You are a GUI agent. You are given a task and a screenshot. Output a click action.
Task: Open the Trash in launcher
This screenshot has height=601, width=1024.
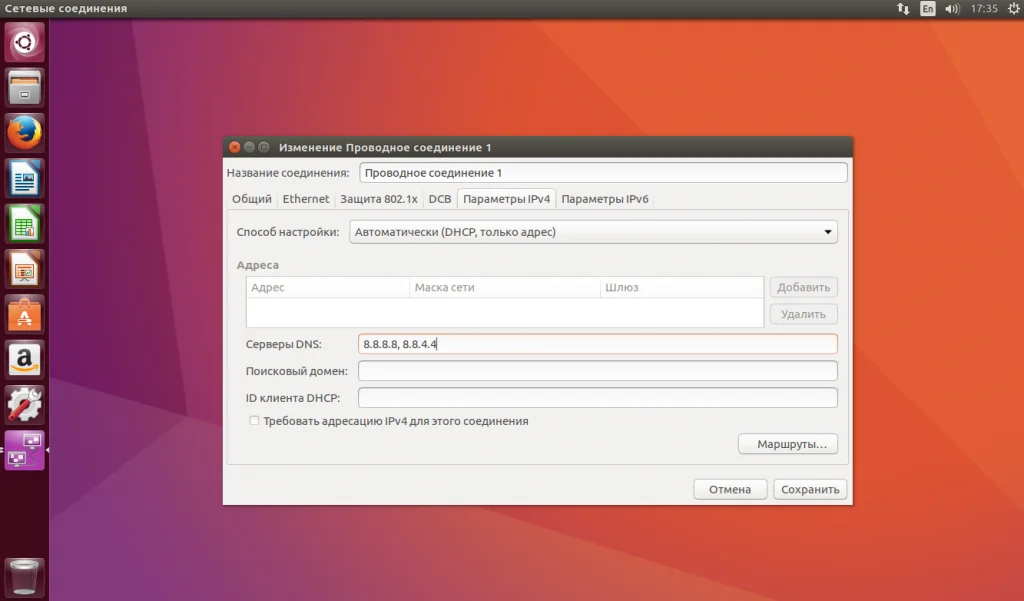pos(24,577)
